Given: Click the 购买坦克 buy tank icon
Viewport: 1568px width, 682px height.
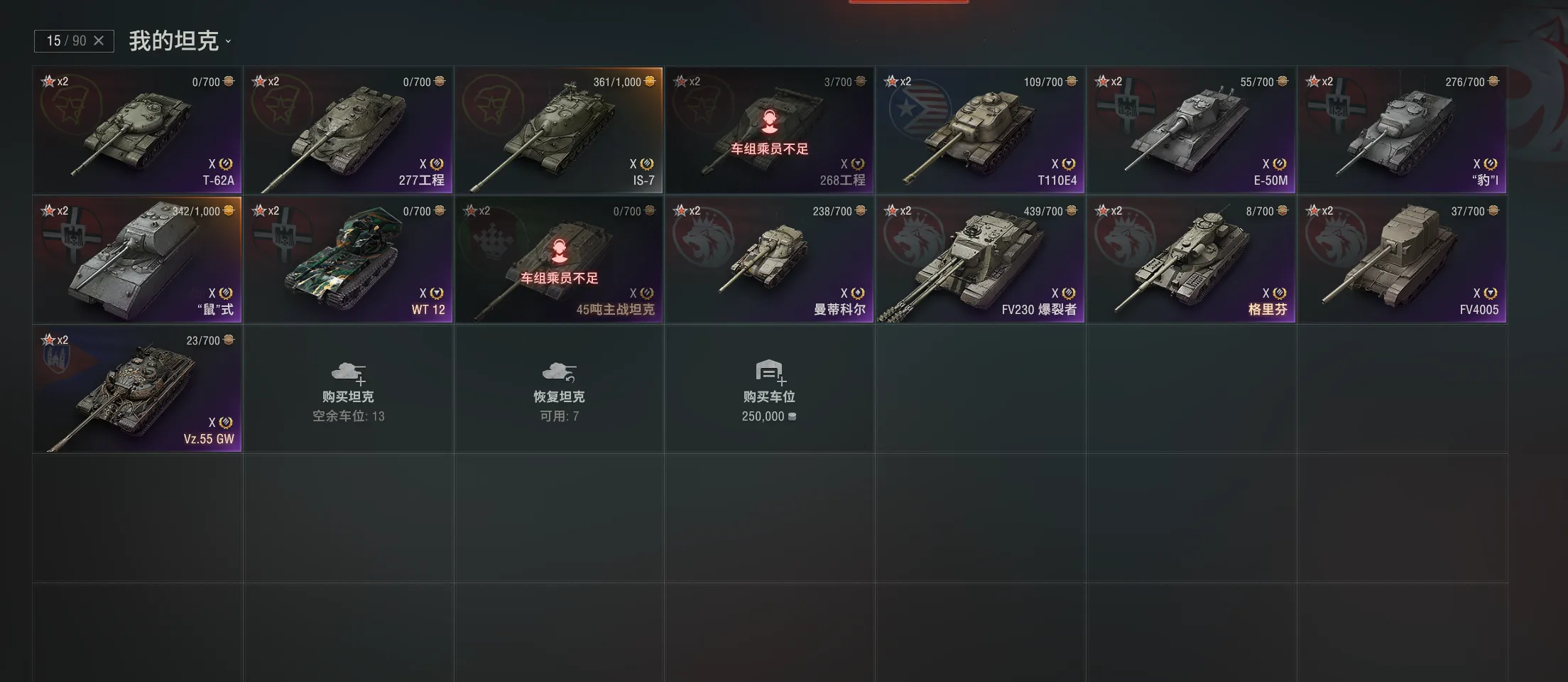Looking at the screenshot, I should [x=348, y=372].
